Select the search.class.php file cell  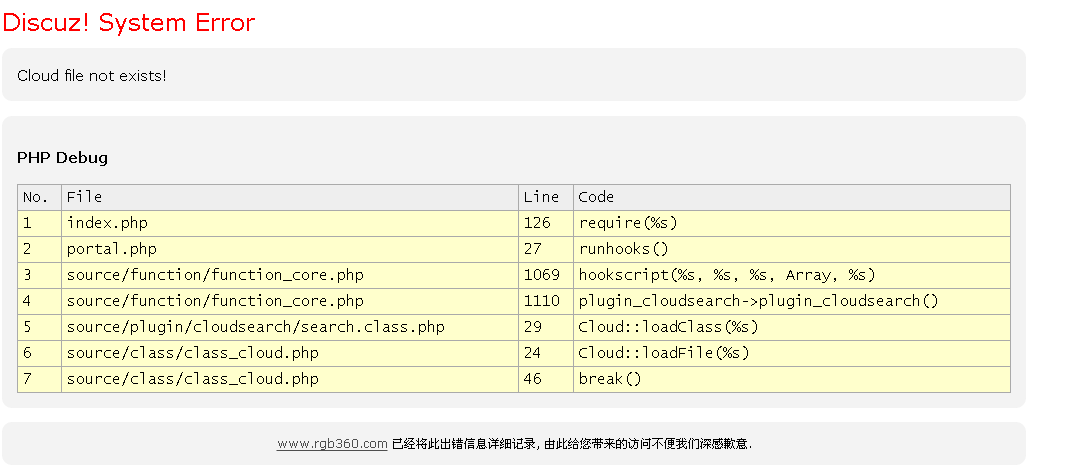point(290,328)
